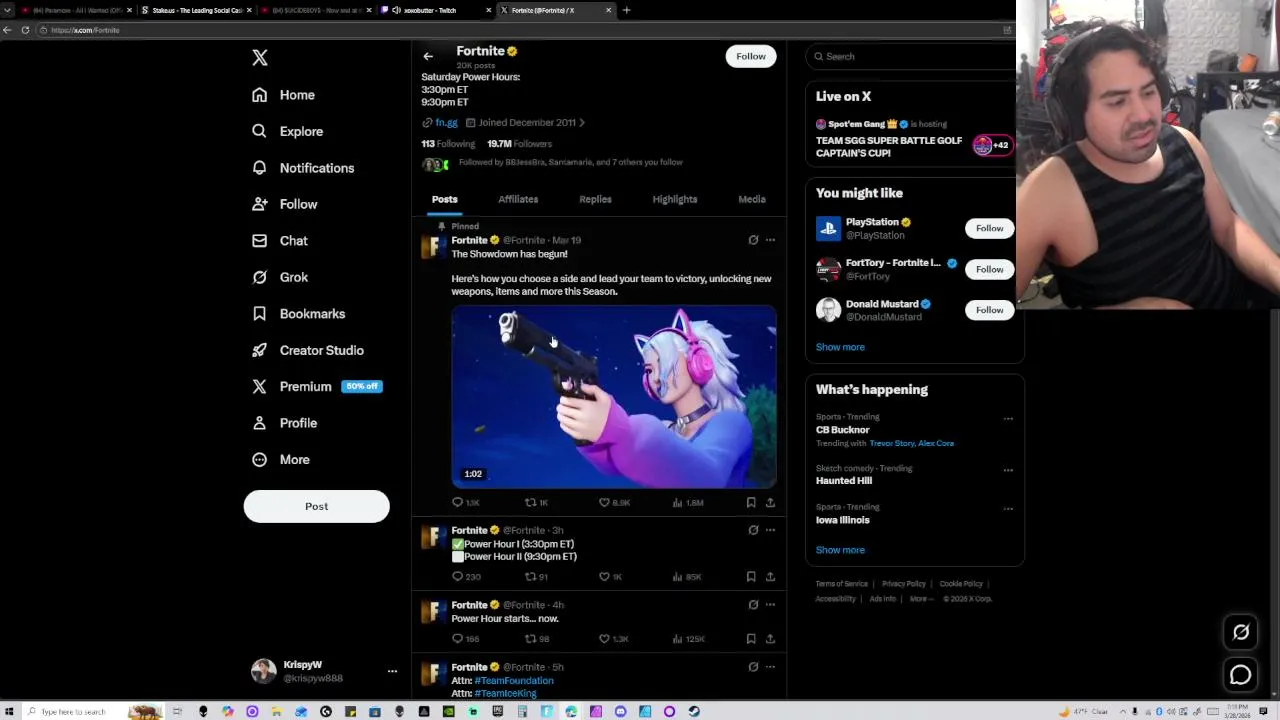Viewport: 1280px width, 720px height.
Task: Click the X logo in the sidebar
Action: pyautogui.click(x=260, y=58)
